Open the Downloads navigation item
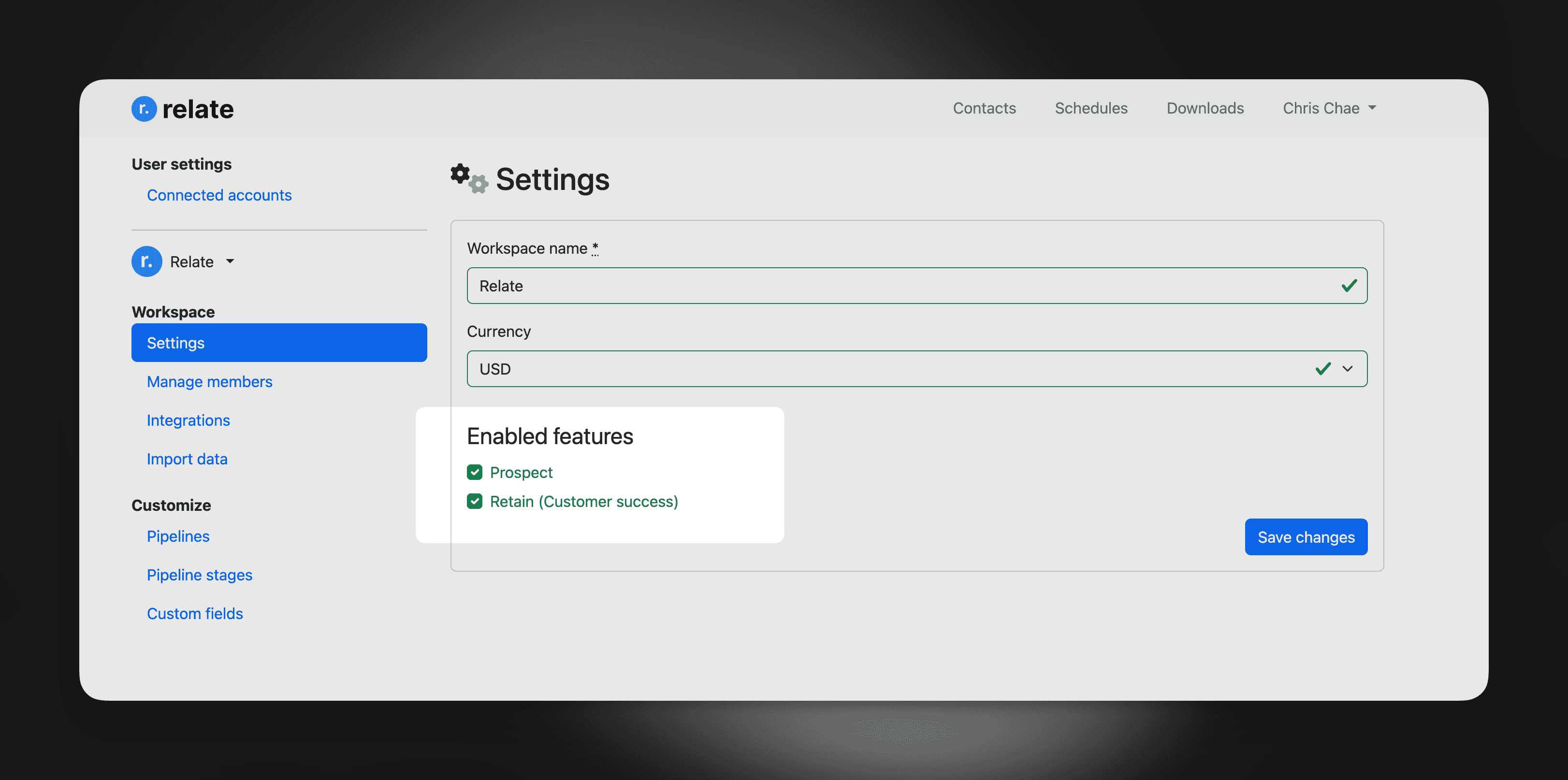Screen dimensions: 1568x780 (x=1205, y=108)
